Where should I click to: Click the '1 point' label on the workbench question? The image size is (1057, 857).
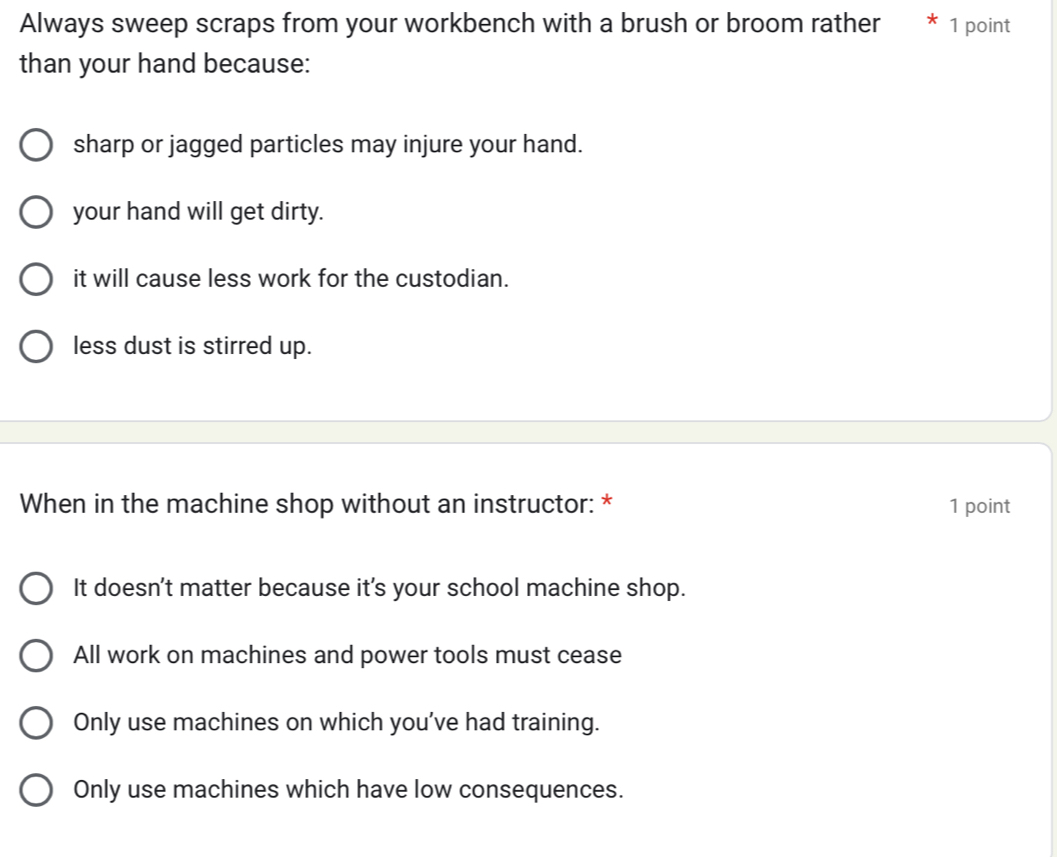tap(980, 27)
